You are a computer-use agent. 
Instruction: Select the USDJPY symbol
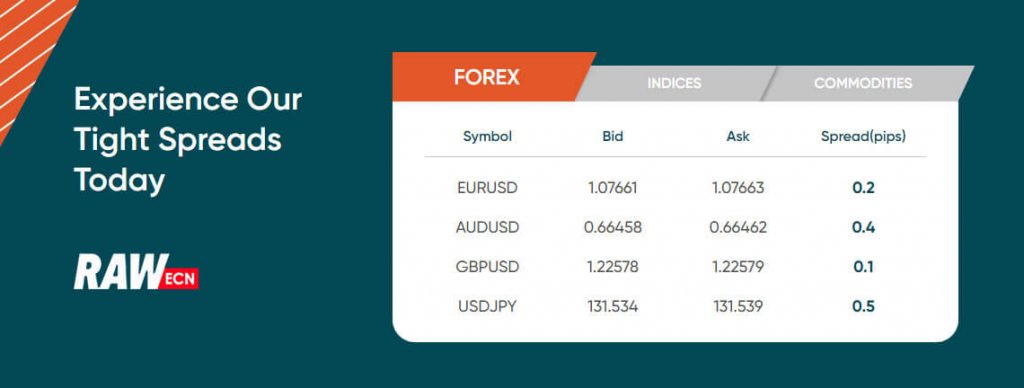(487, 306)
